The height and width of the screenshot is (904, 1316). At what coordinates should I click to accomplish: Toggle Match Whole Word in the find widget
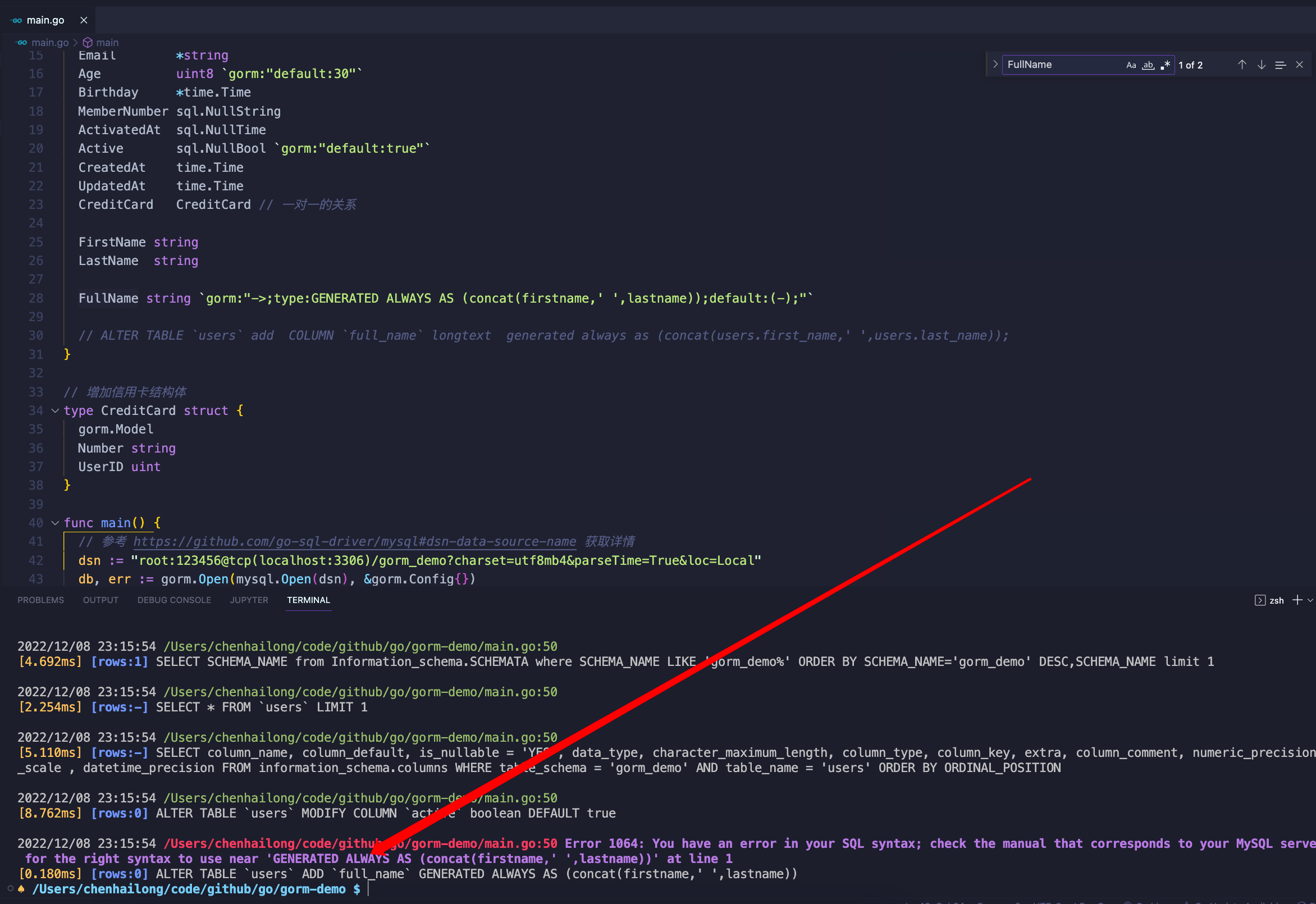tap(1148, 65)
